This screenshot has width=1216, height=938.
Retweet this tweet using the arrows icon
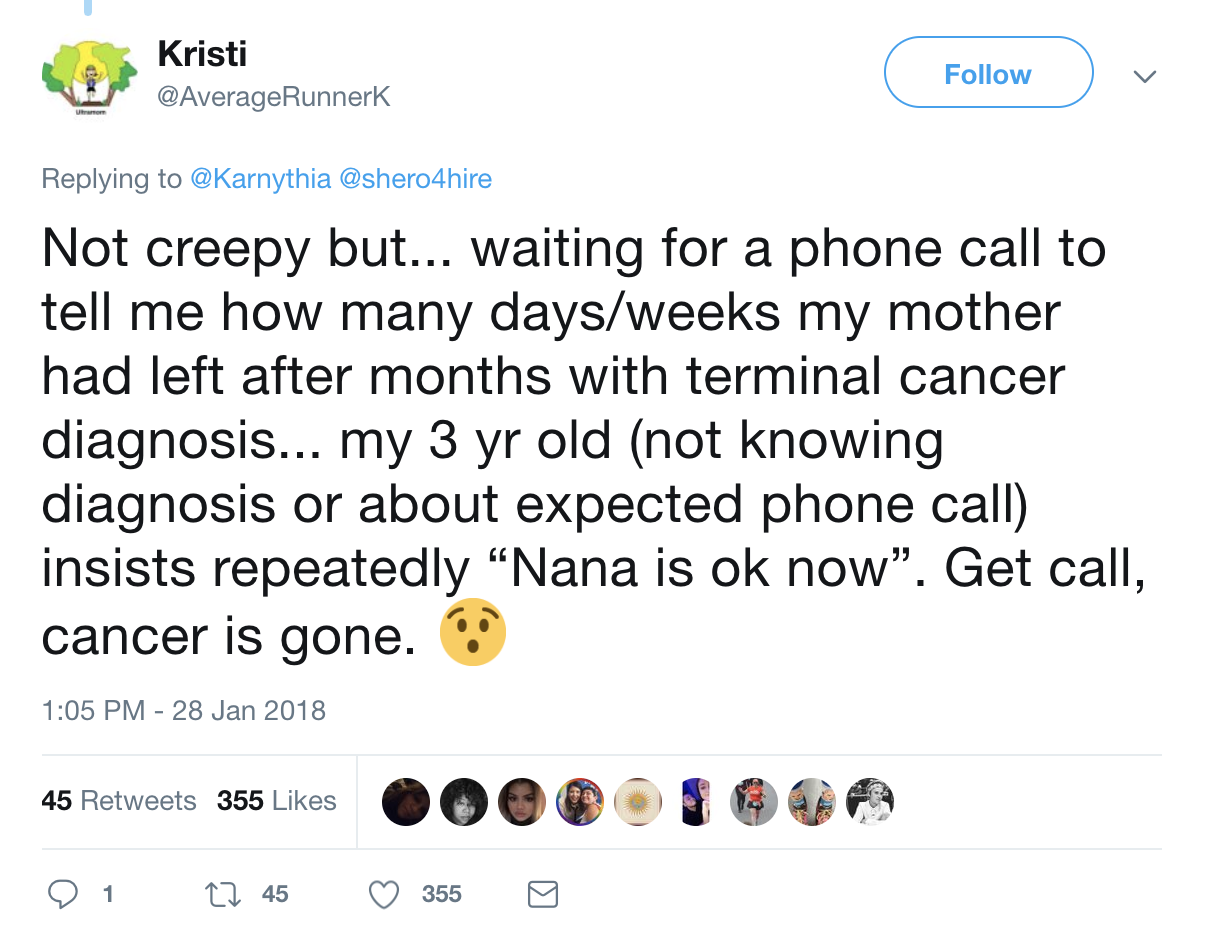(x=223, y=893)
